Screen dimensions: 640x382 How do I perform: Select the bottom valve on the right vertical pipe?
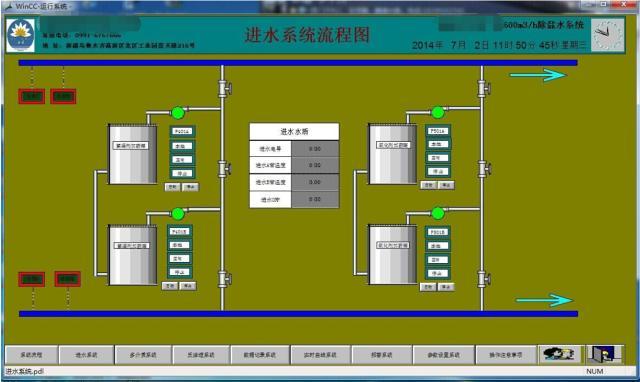point(484,279)
